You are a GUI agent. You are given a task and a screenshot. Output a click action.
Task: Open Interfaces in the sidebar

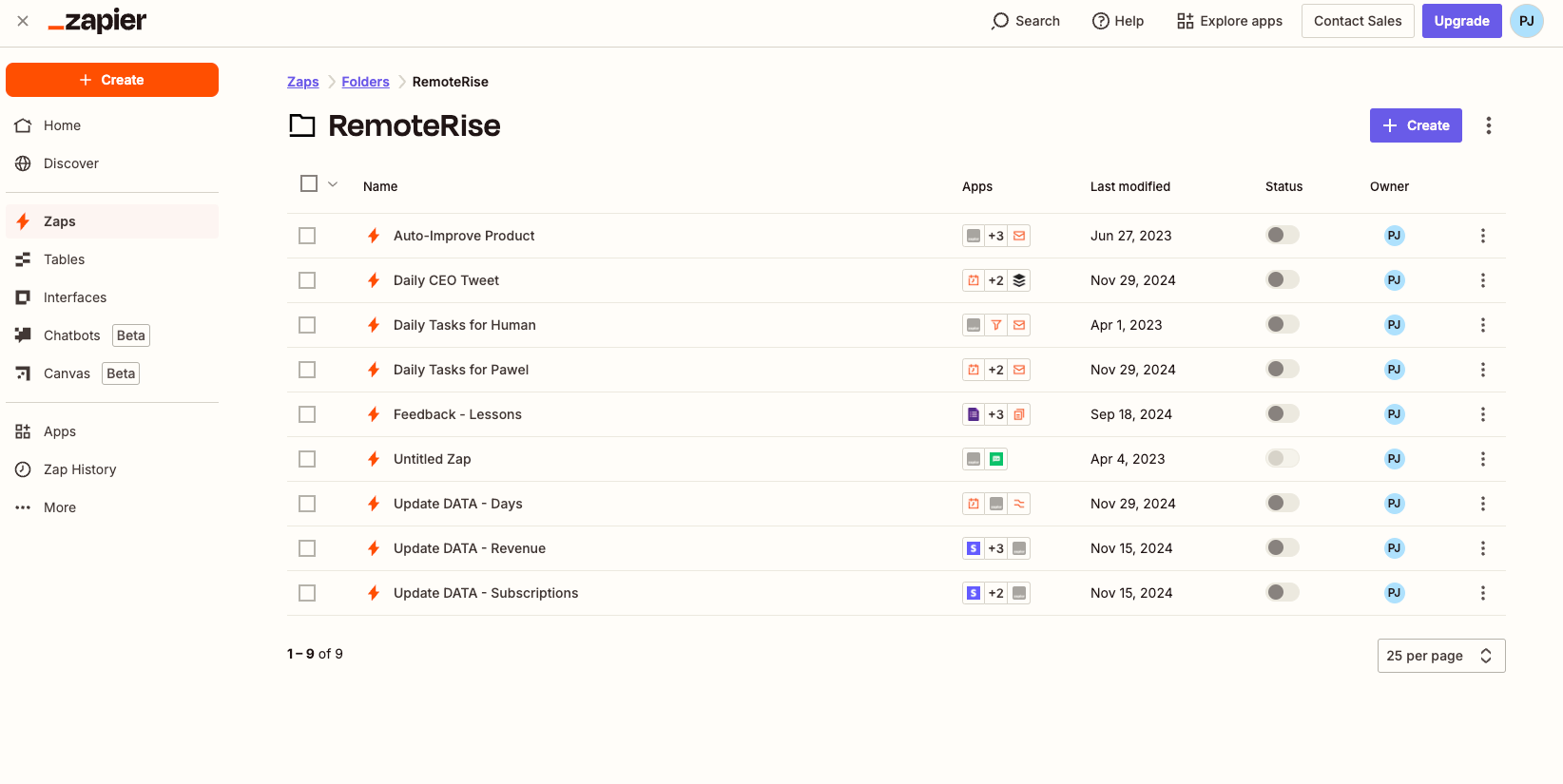tap(112, 297)
